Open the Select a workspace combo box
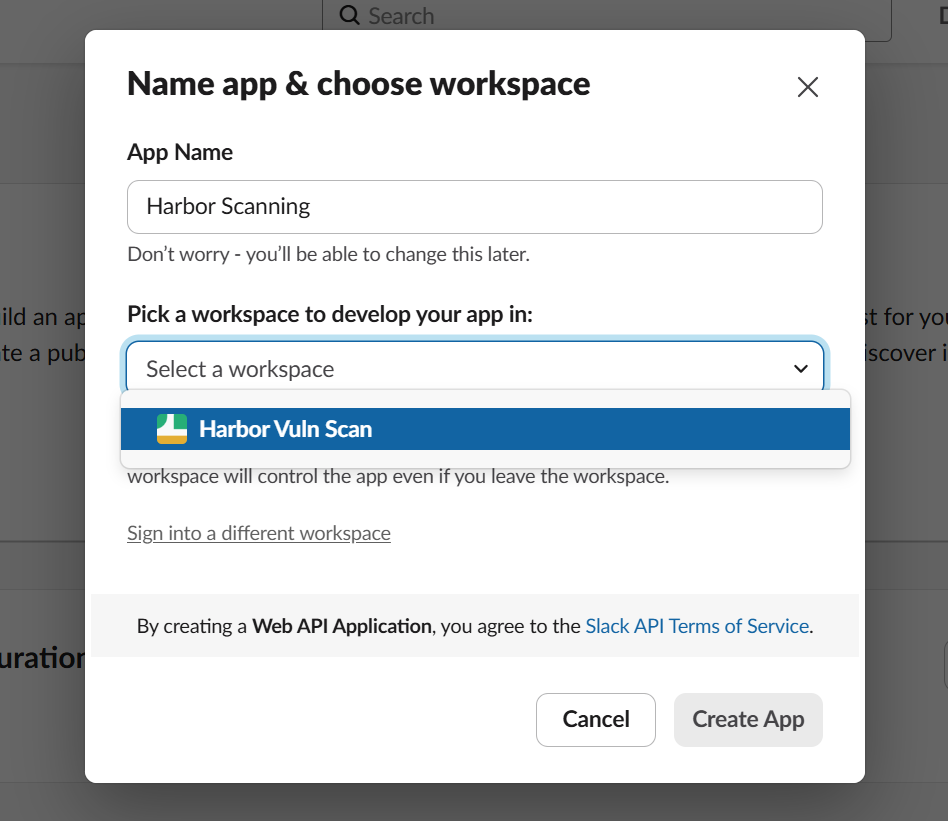The image size is (948, 821). (474, 369)
